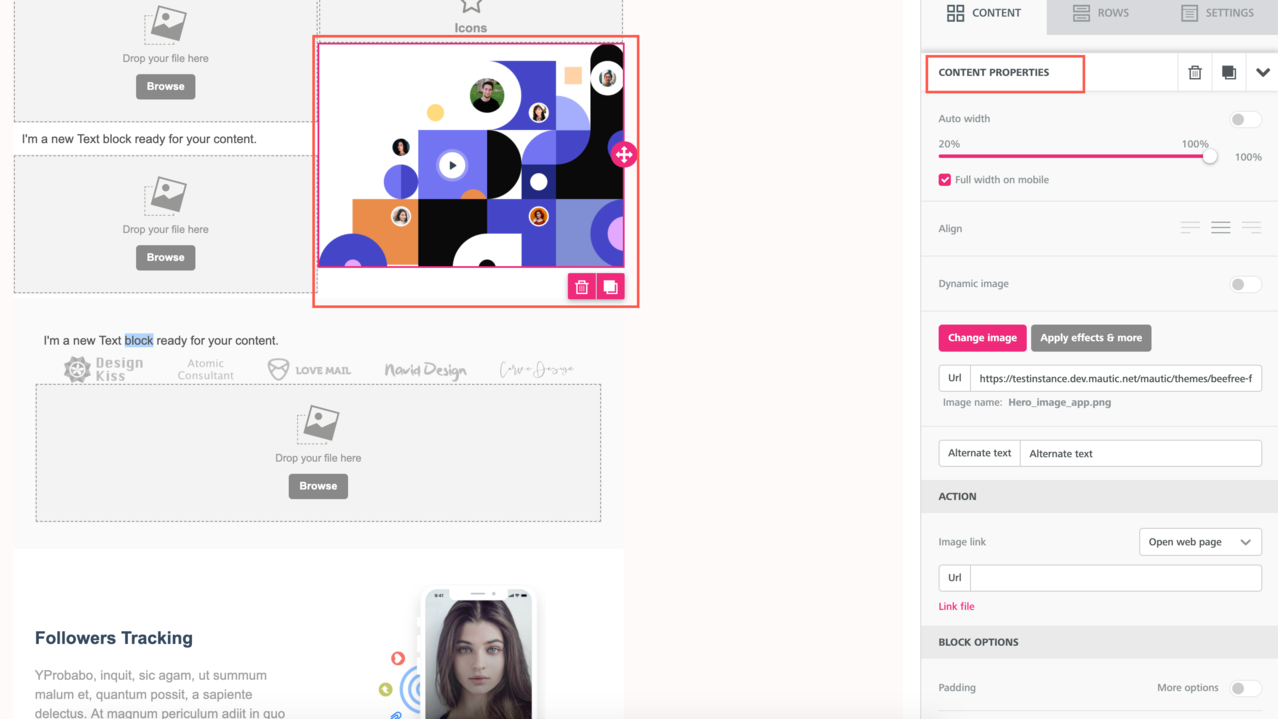1278x719 pixels.
Task: Enable the Dynamic image toggle
Action: click(1244, 284)
